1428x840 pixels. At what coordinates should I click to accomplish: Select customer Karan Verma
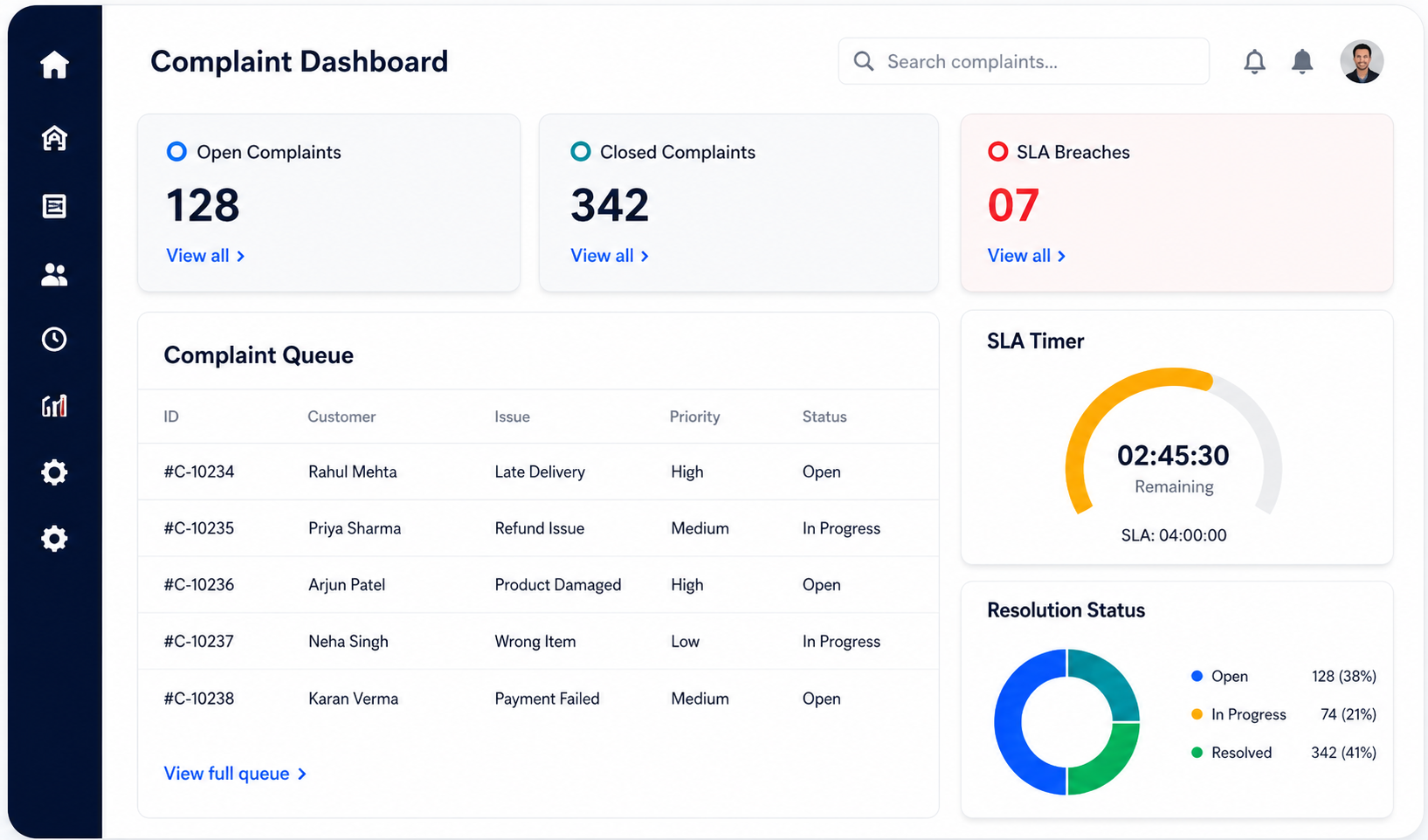(x=354, y=699)
